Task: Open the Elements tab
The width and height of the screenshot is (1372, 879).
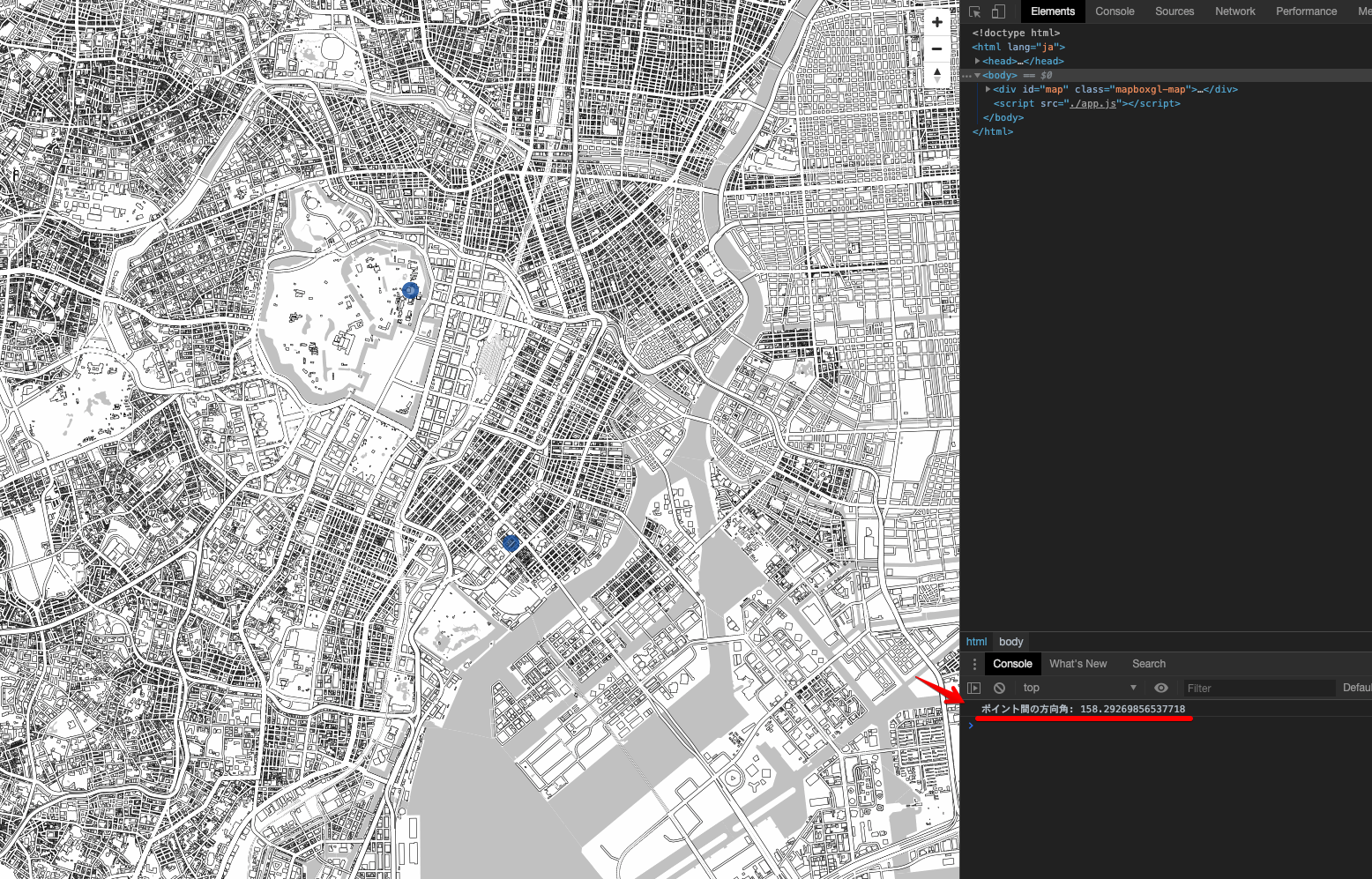Action: (x=1052, y=11)
